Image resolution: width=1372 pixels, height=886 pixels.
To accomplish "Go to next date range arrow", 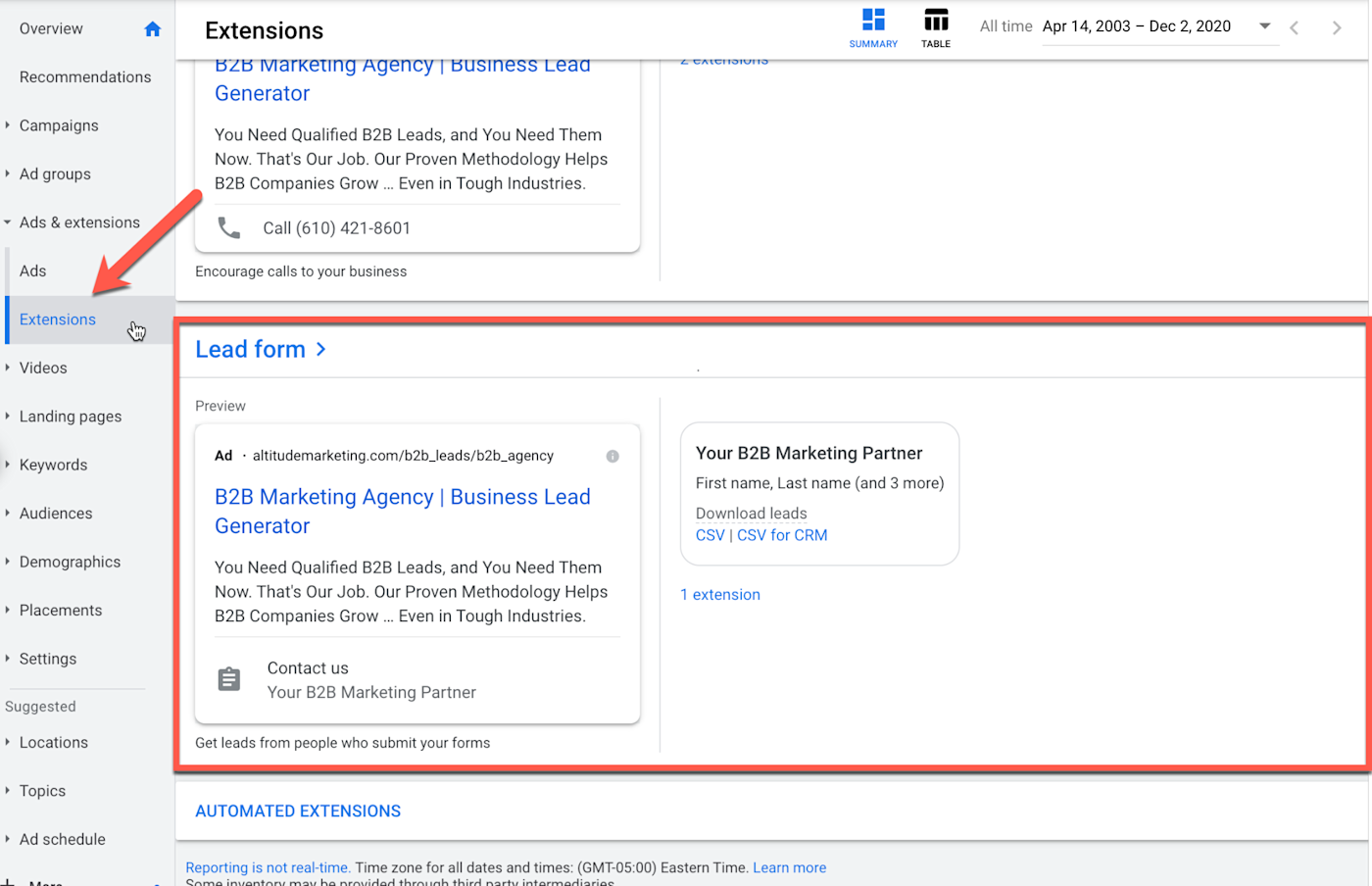I will [x=1337, y=27].
